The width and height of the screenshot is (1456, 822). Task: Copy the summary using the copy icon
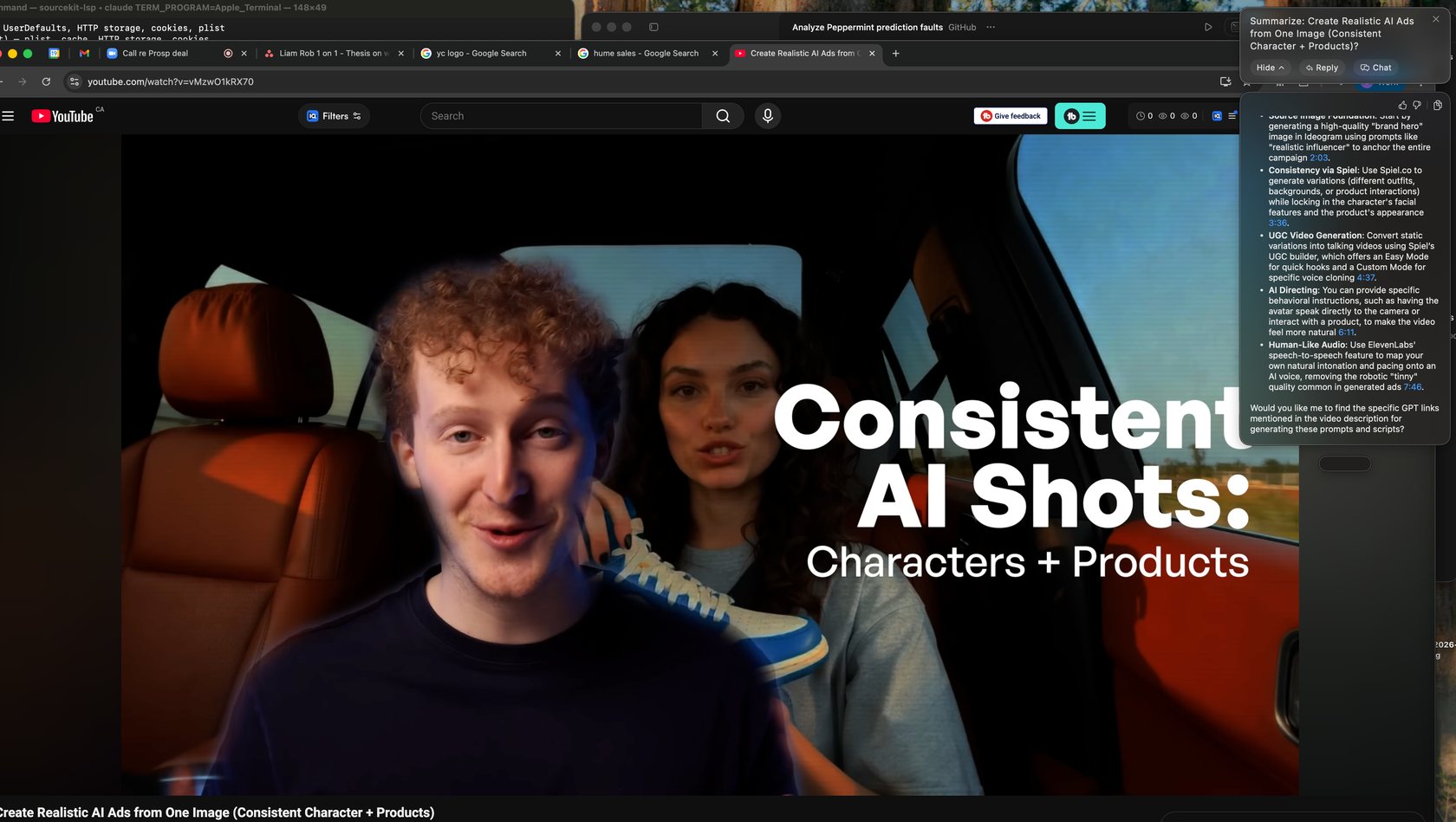(x=1437, y=105)
